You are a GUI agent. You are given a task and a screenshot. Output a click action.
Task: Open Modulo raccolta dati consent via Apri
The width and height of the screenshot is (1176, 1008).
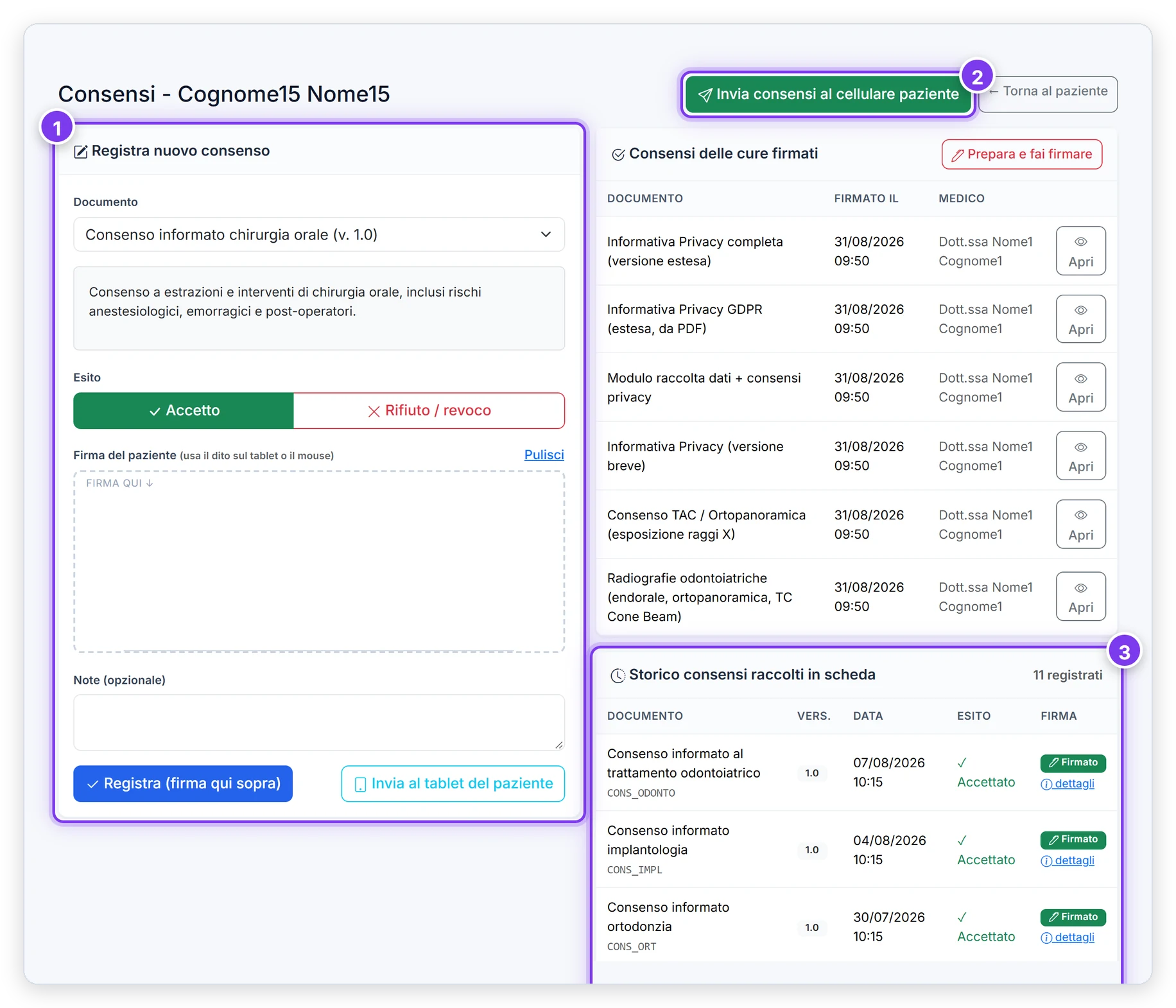(x=1080, y=387)
